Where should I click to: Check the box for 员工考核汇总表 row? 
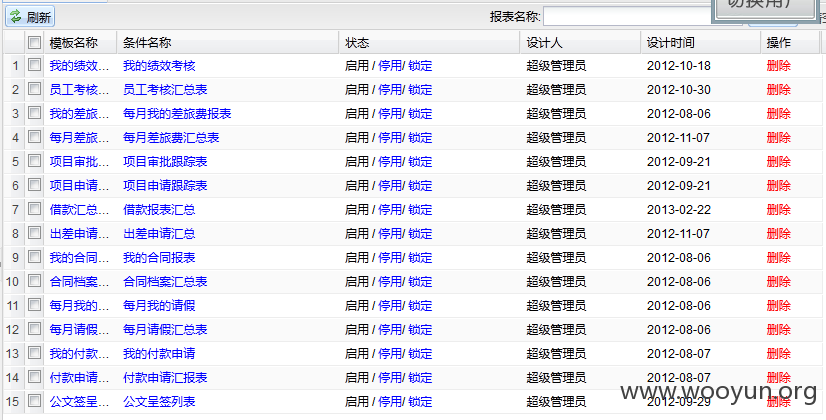tap(34, 89)
